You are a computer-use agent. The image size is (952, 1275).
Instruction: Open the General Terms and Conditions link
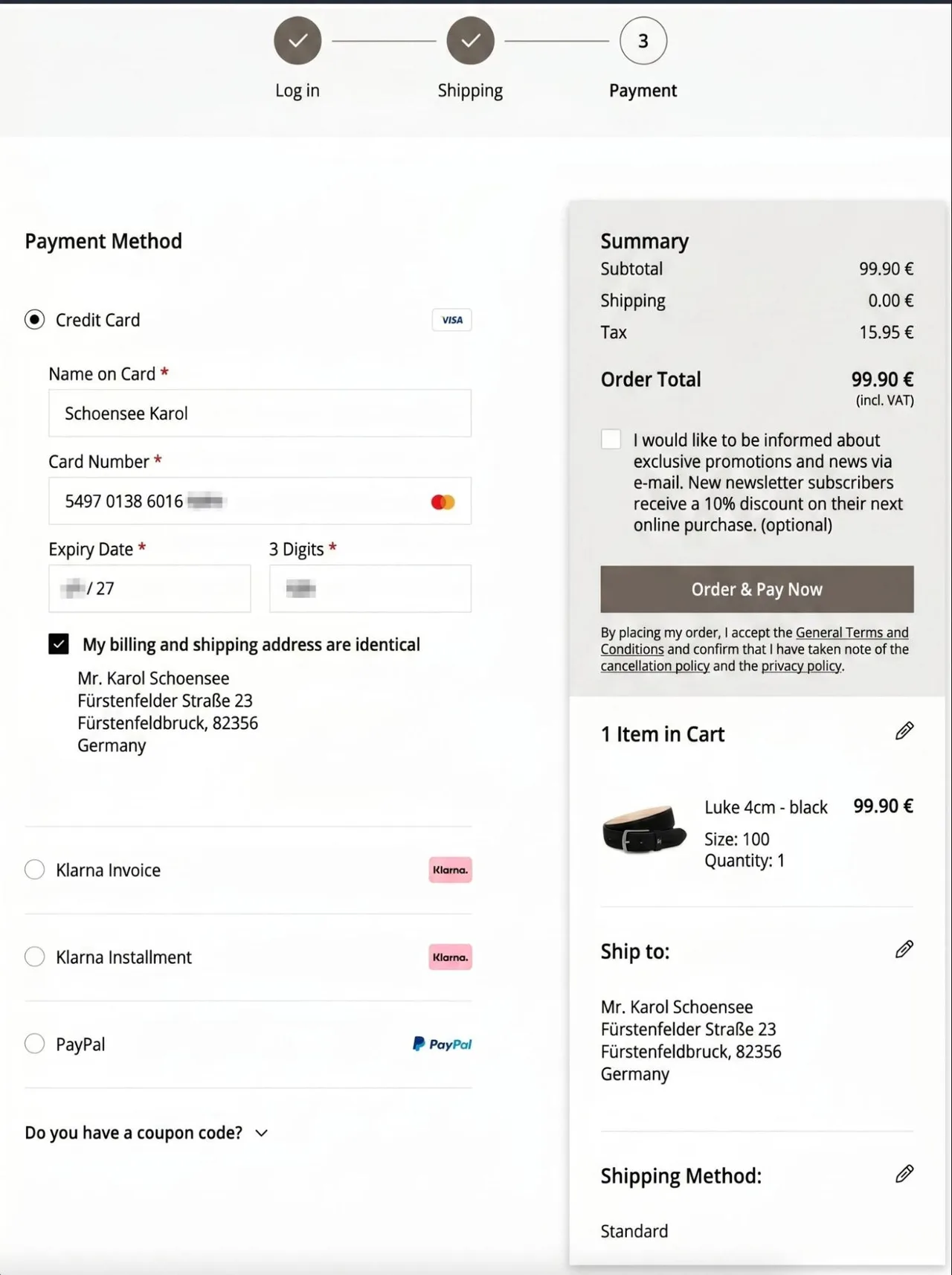pos(755,640)
